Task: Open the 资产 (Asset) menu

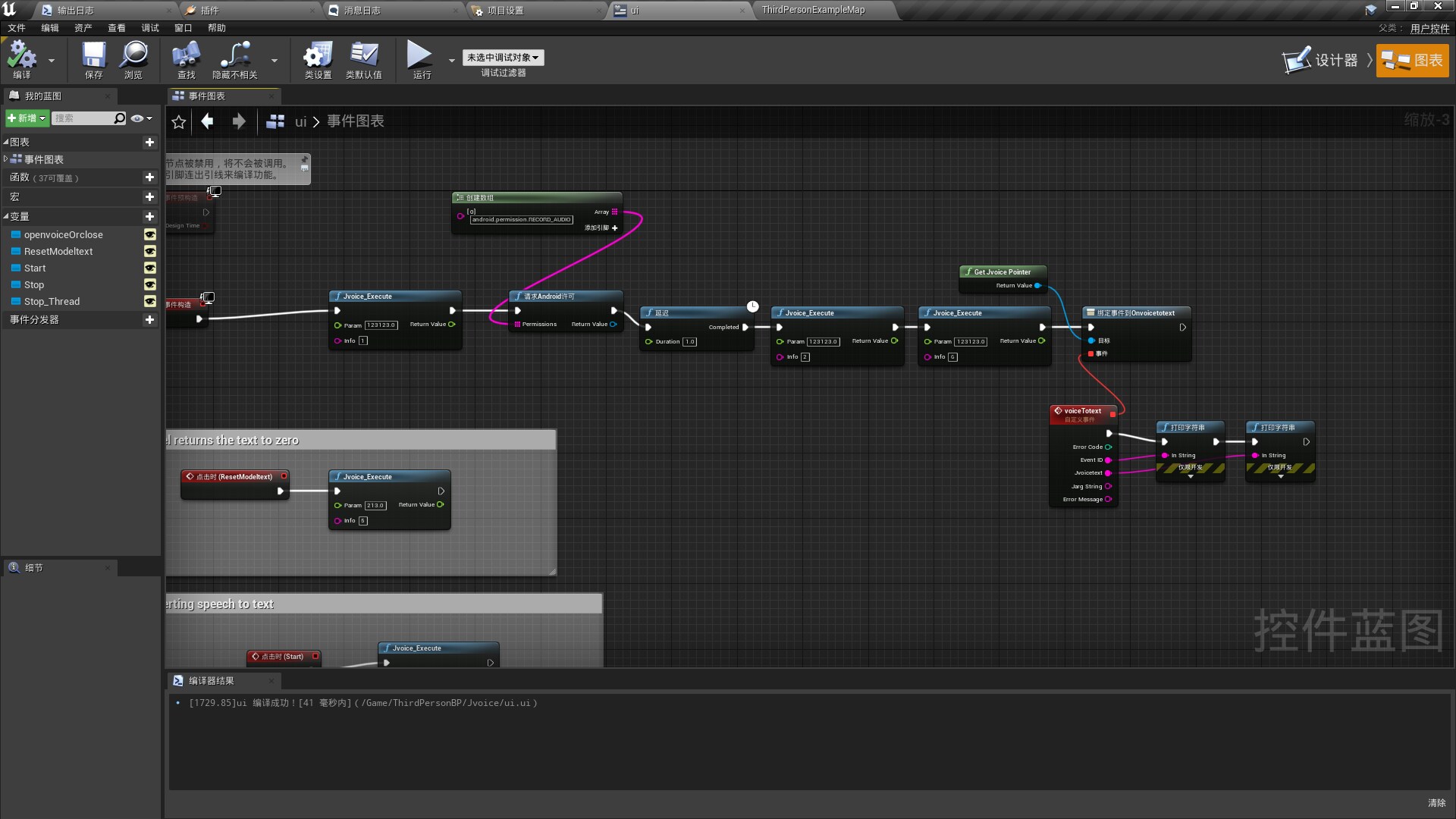Action: coord(83,28)
